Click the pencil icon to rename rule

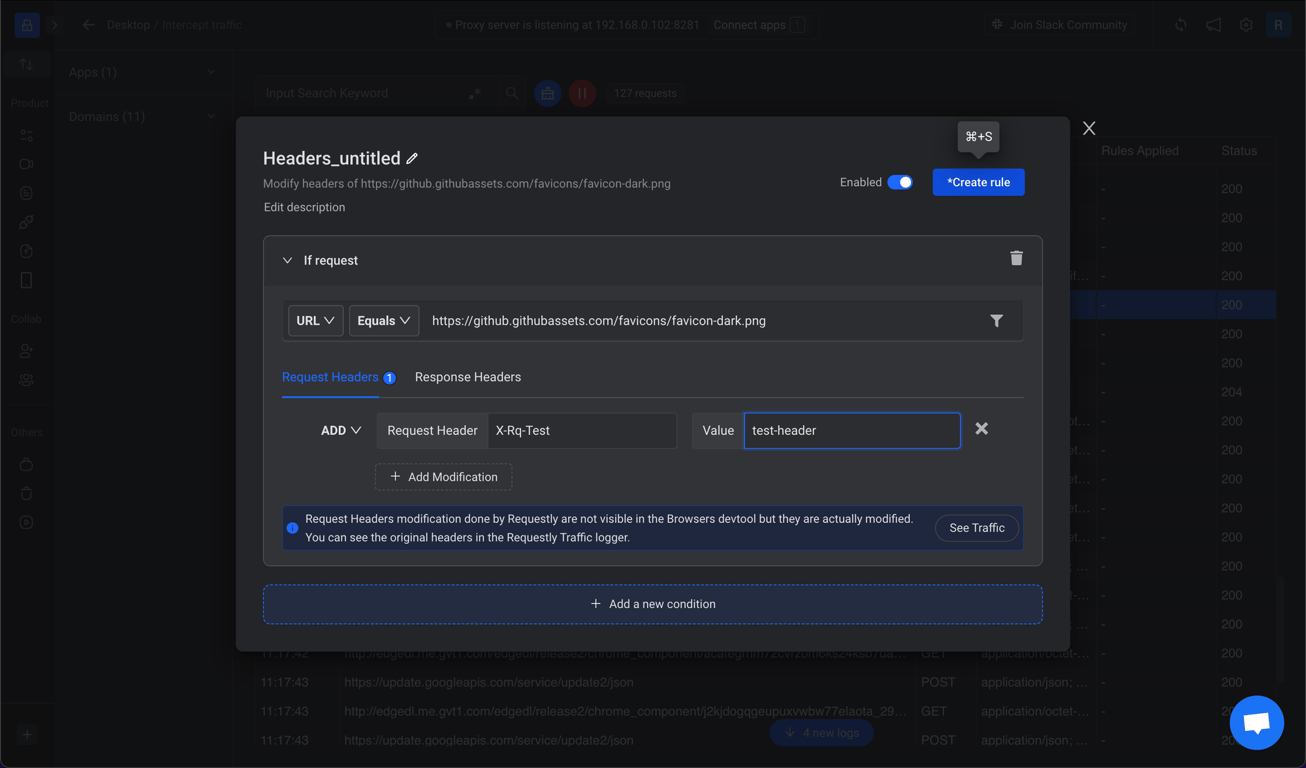click(x=412, y=159)
